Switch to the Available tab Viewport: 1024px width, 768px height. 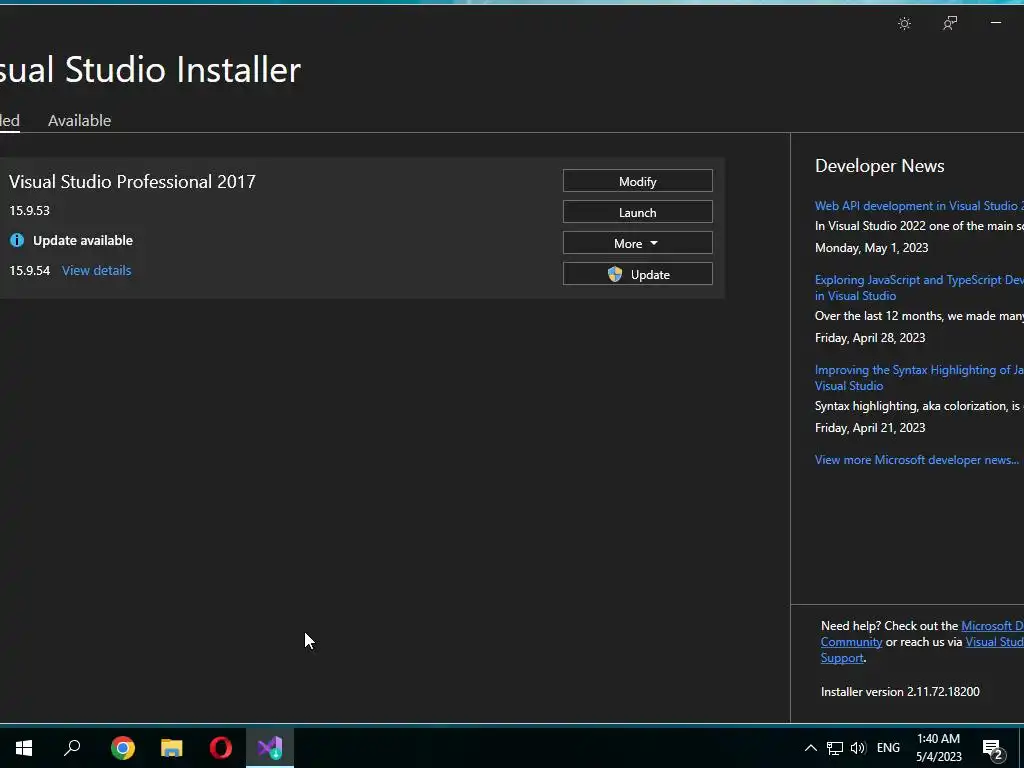[x=80, y=120]
